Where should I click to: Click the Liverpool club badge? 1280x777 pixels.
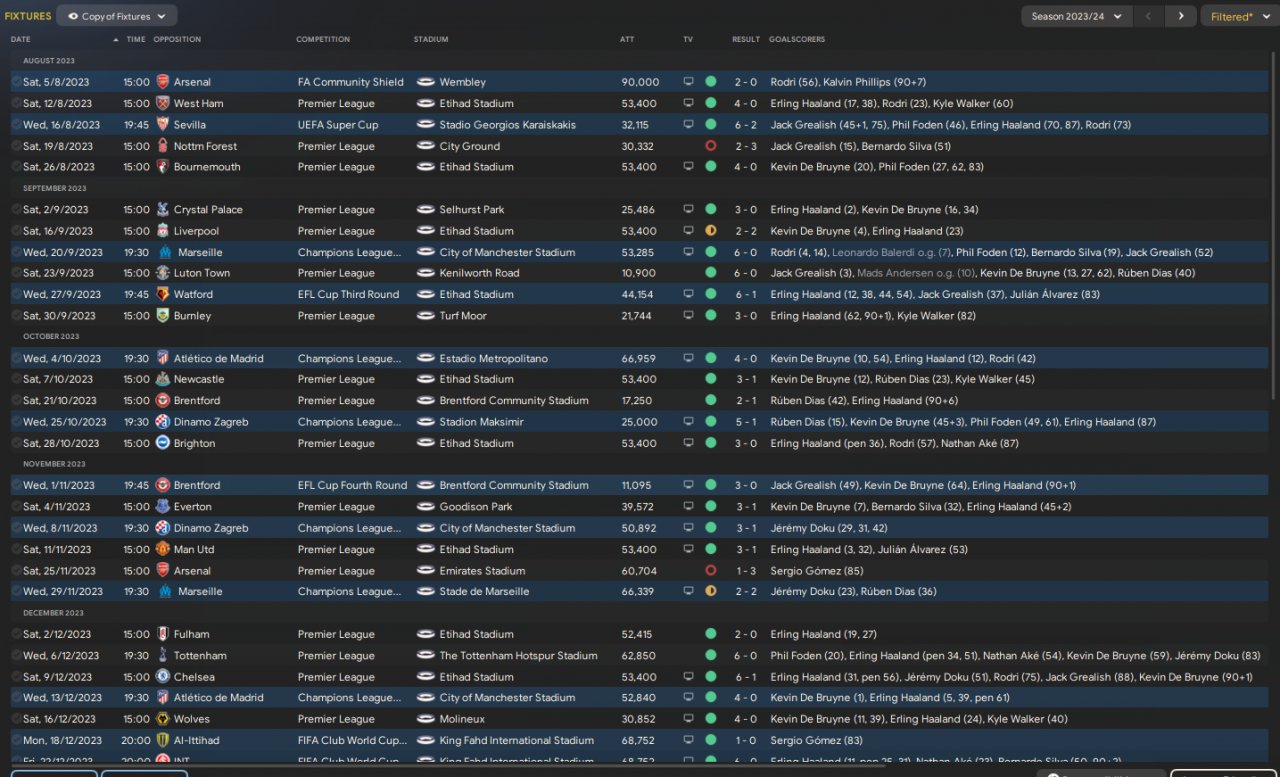pos(163,231)
